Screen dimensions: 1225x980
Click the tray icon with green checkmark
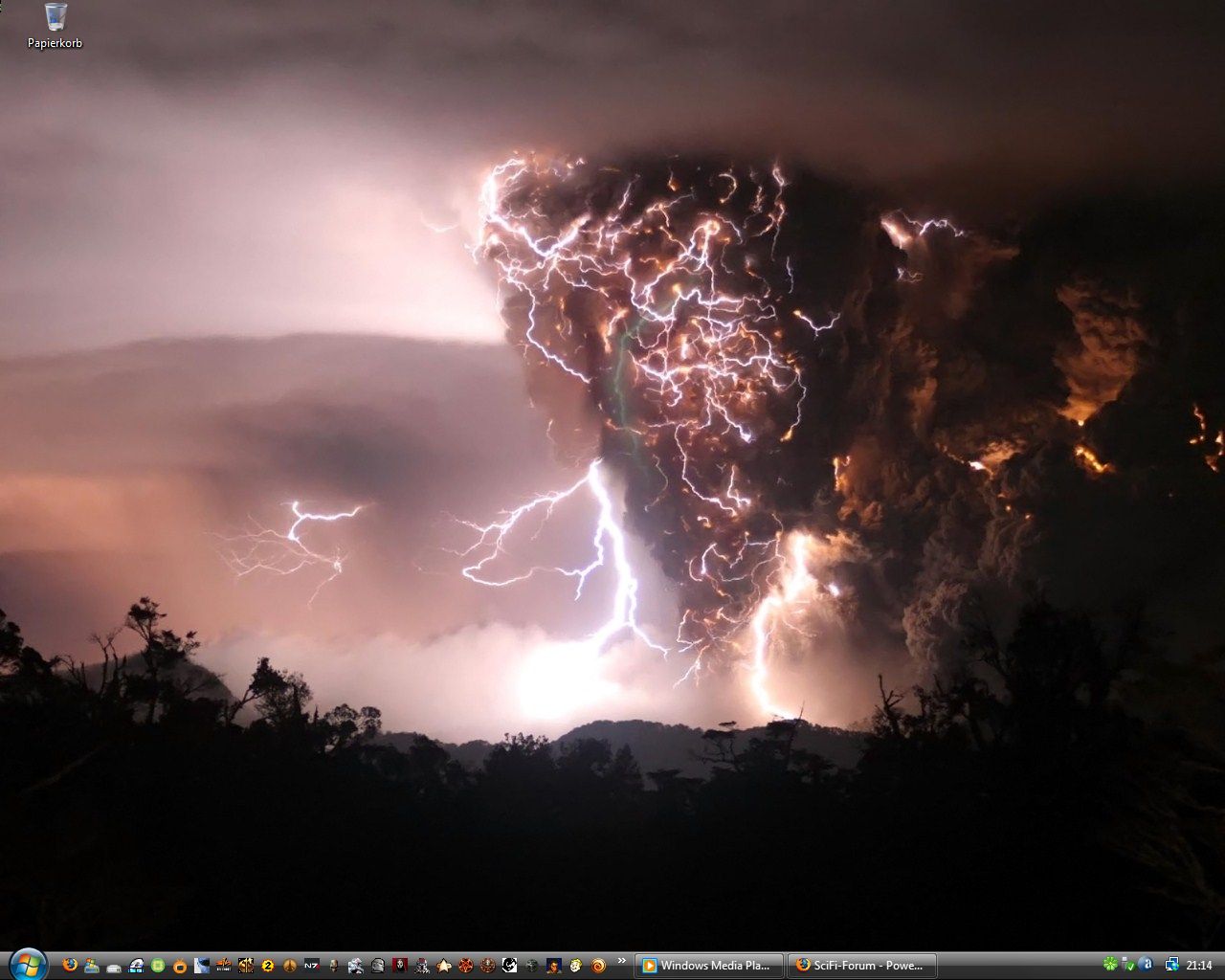pos(1128,966)
